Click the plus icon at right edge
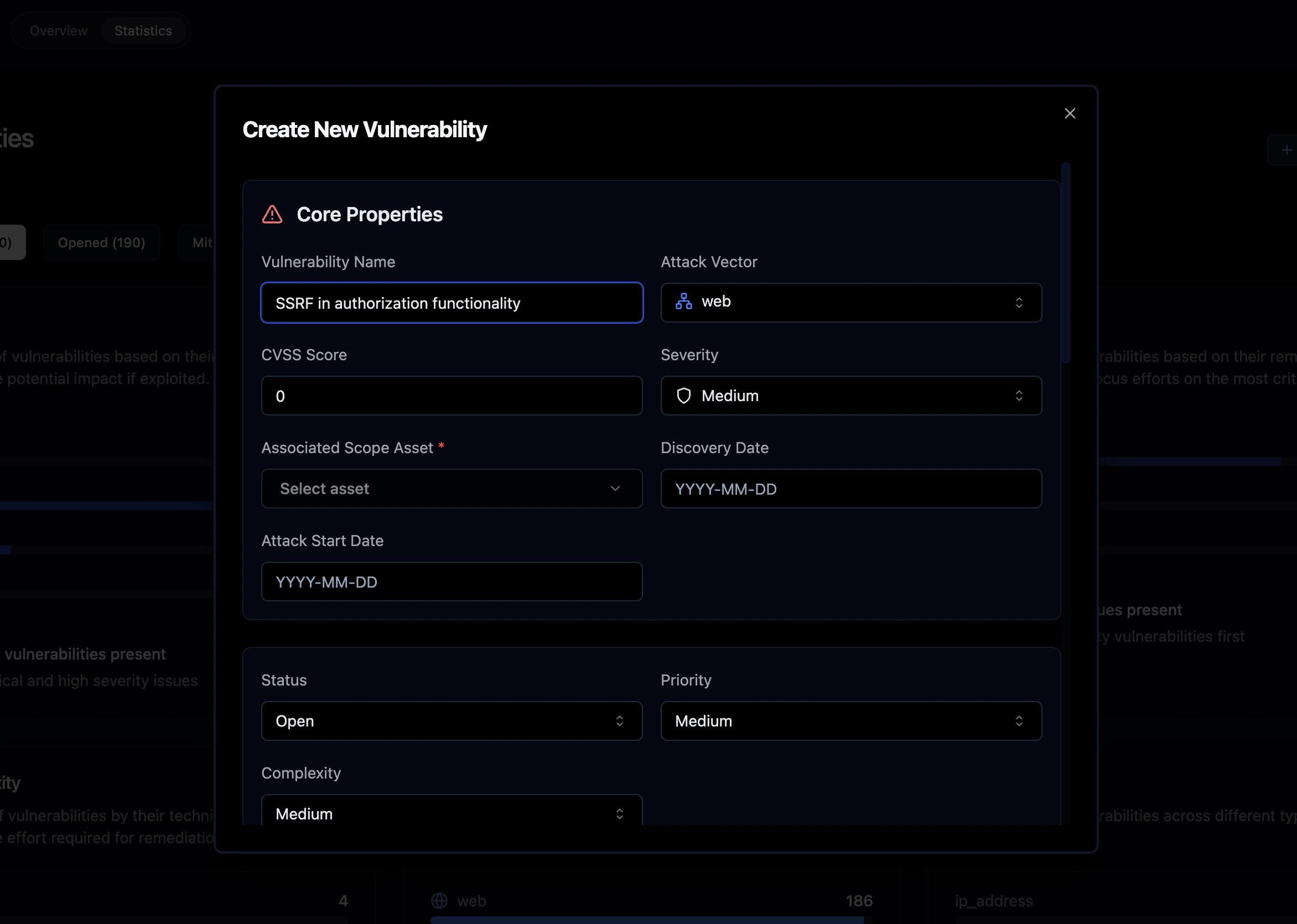 1286,150
